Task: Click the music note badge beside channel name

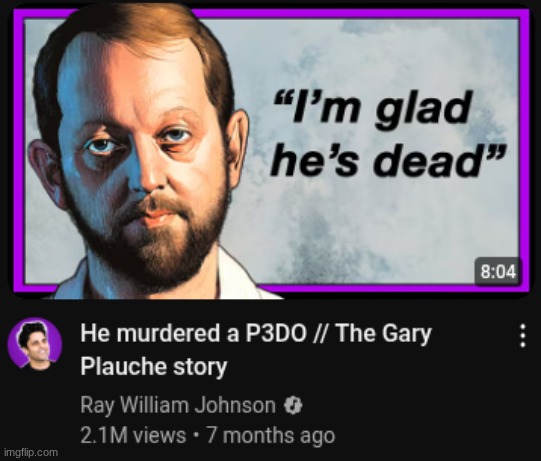Action: [293, 405]
